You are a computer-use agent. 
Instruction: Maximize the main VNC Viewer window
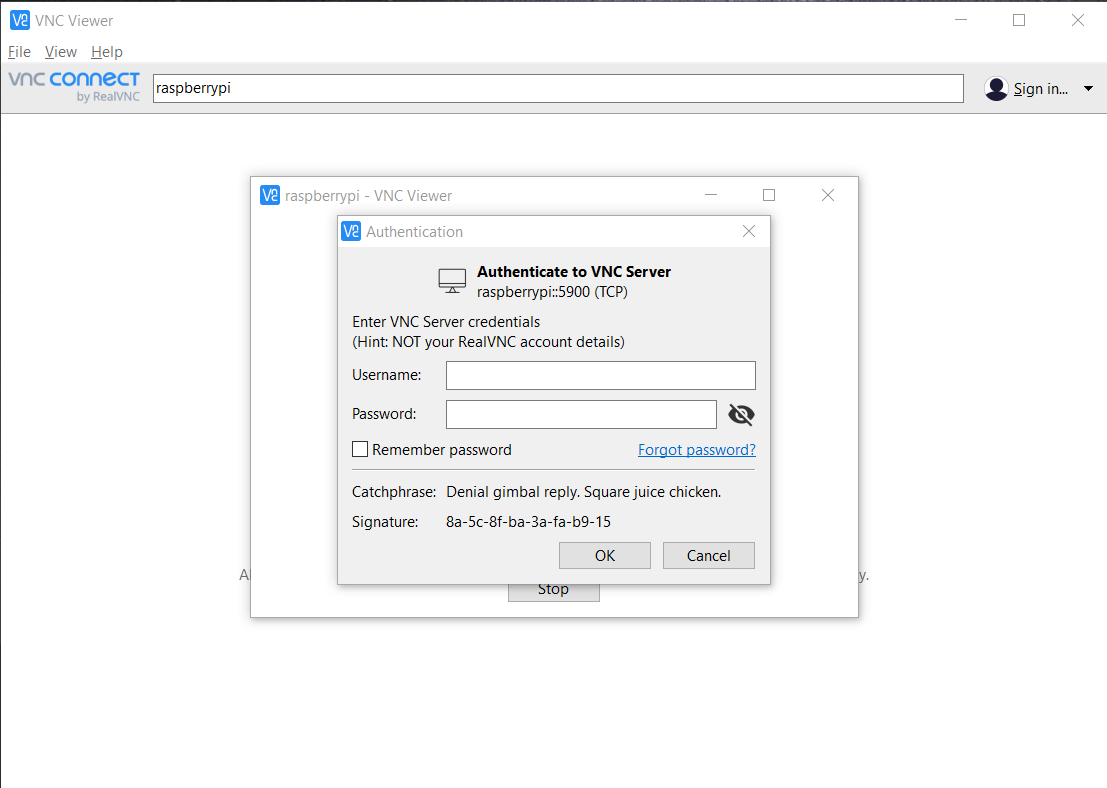[x=1019, y=20]
